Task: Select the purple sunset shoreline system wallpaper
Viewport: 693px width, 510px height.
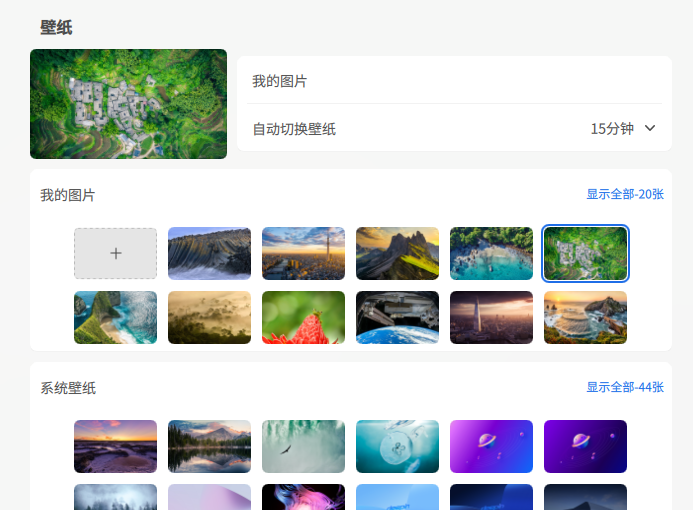Action: pos(115,446)
